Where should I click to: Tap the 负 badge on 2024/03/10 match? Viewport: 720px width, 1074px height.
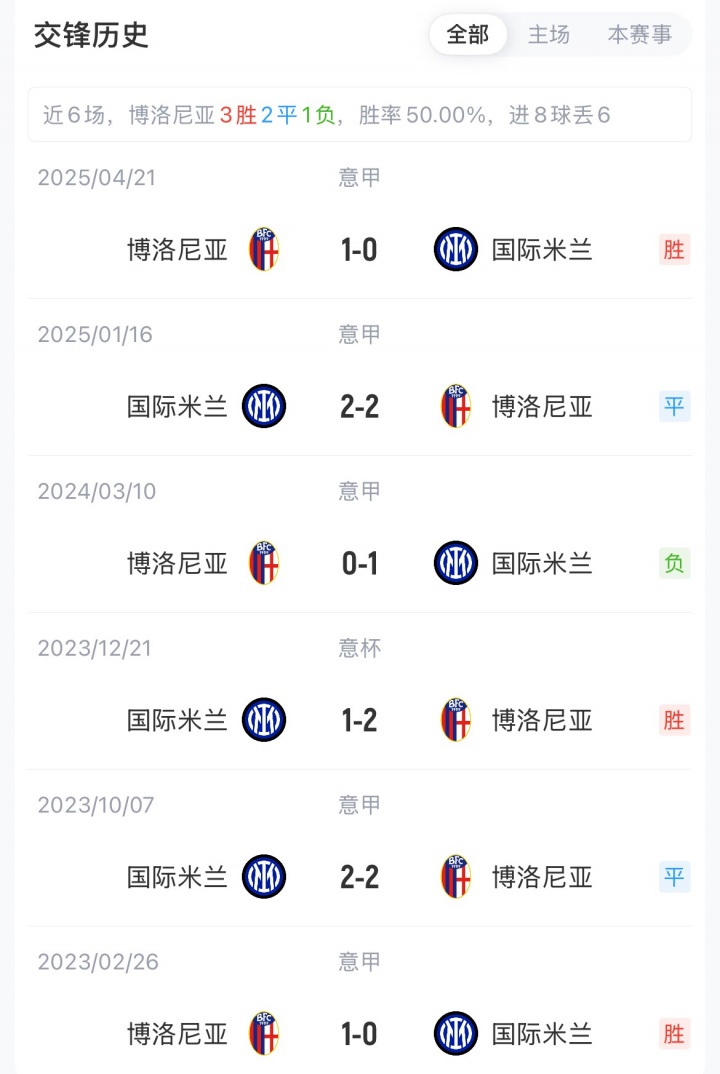point(675,564)
